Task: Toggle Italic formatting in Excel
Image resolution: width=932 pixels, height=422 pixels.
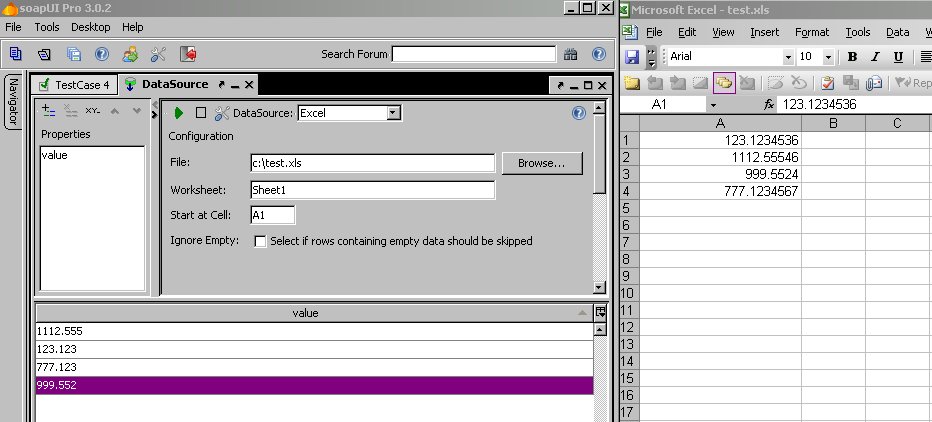Action: coord(875,56)
